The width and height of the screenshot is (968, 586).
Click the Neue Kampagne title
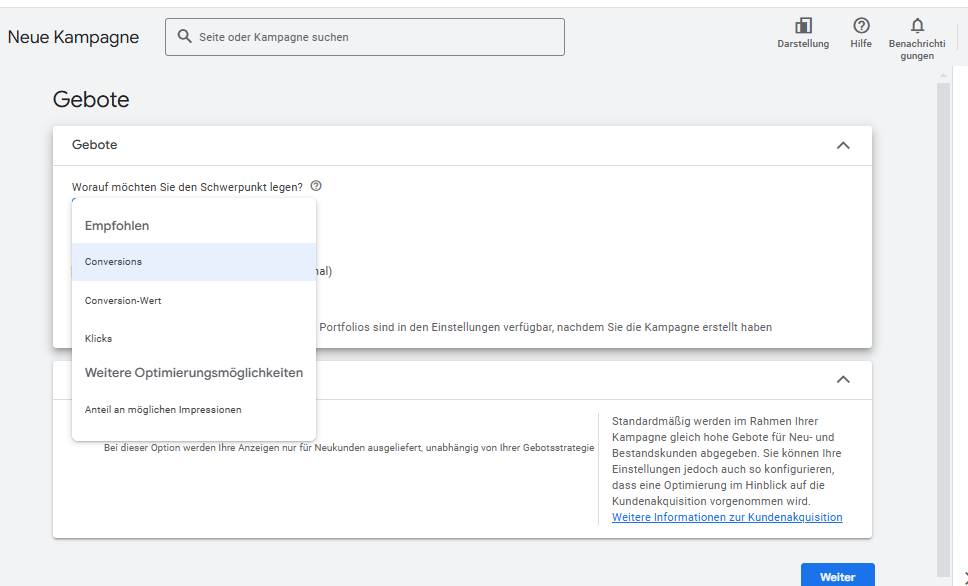[73, 37]
